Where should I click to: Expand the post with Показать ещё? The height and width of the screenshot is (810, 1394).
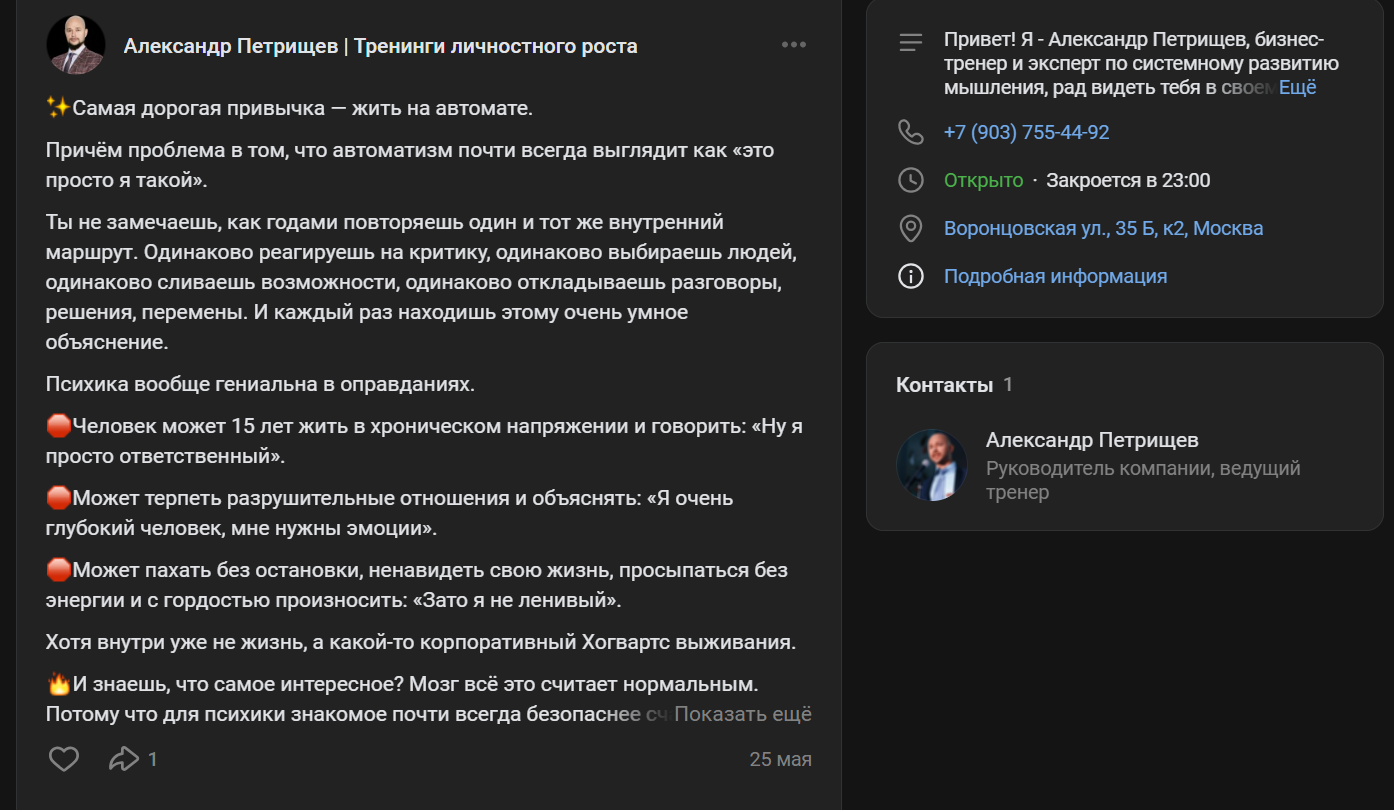pos(743,714)
